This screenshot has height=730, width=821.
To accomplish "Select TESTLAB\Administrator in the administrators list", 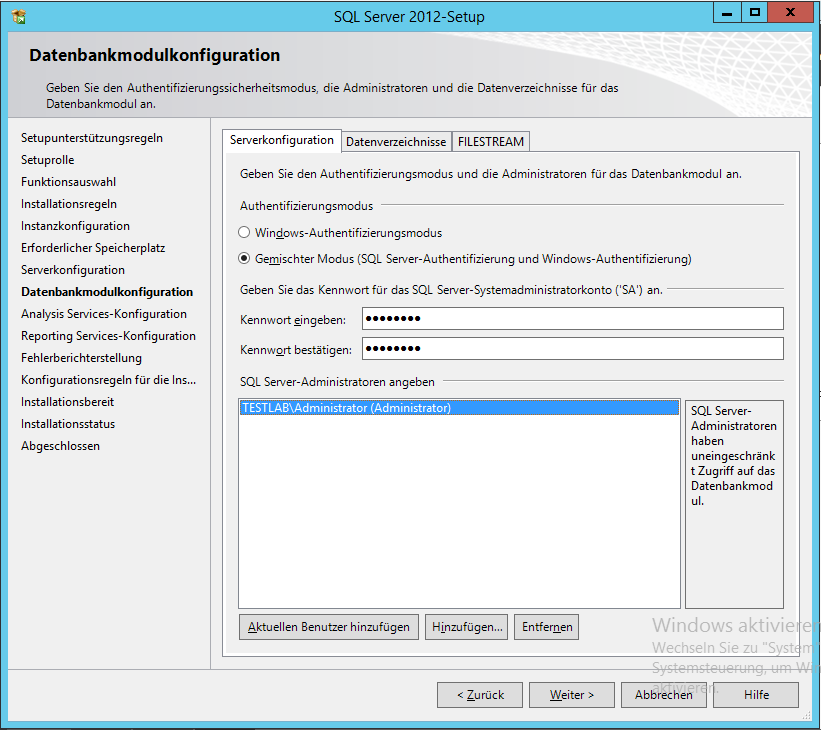I will [x=459, y=408].
